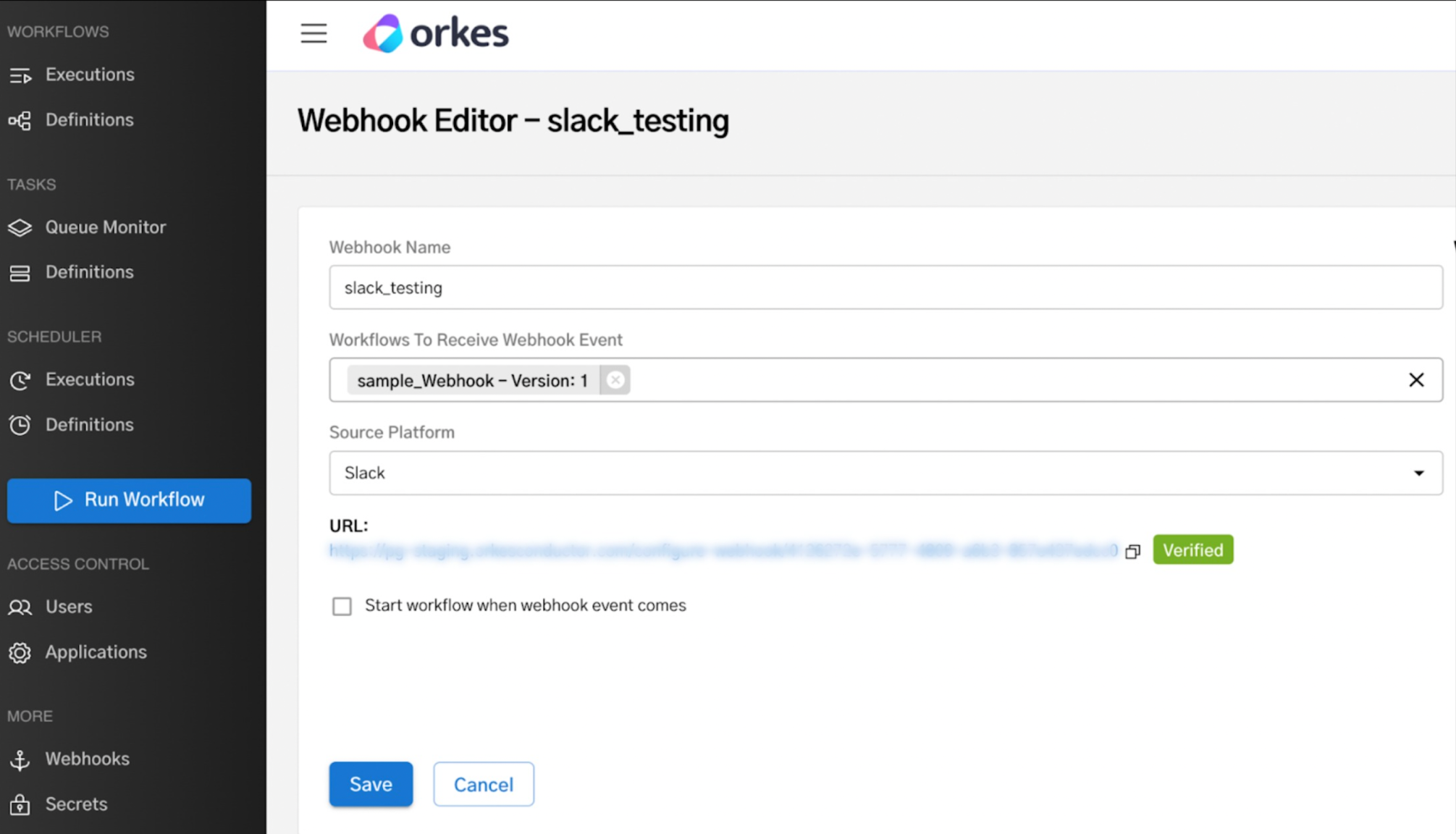The image size is (1456, 834).
Task: Select the Secrets lock icon
Action: click(x=21, y=804)
